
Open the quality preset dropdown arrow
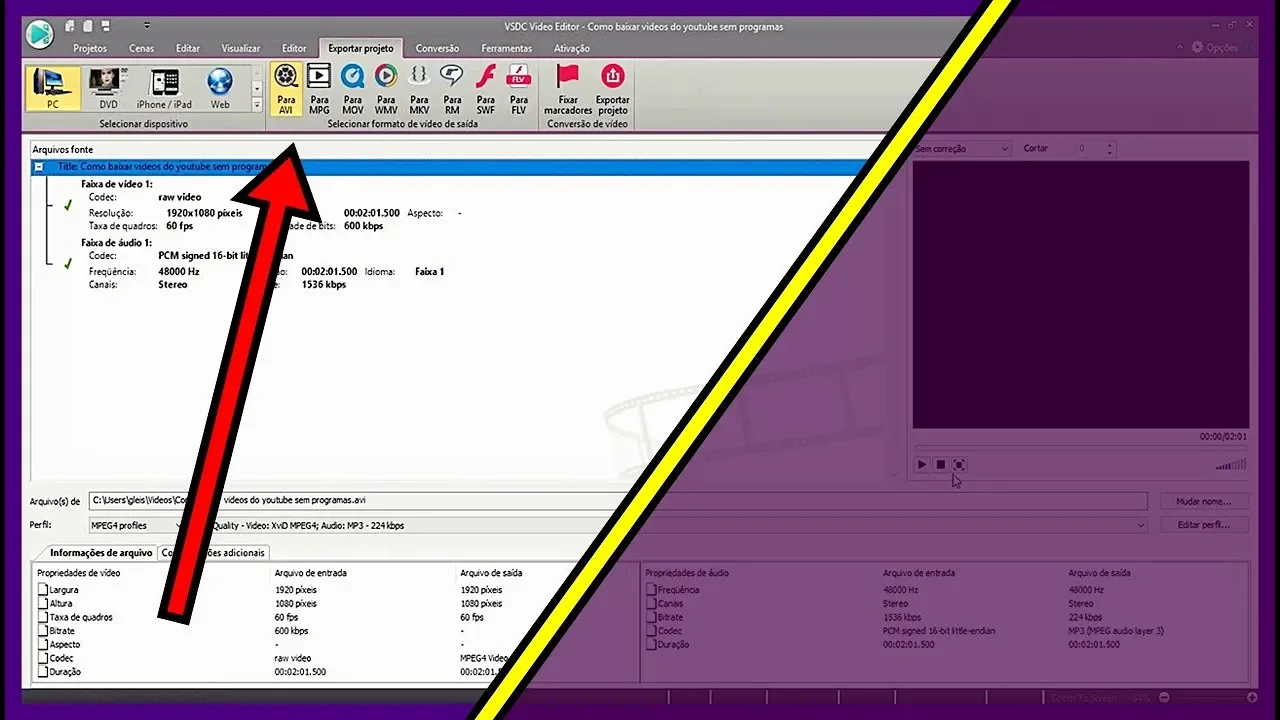point(1140,525)
